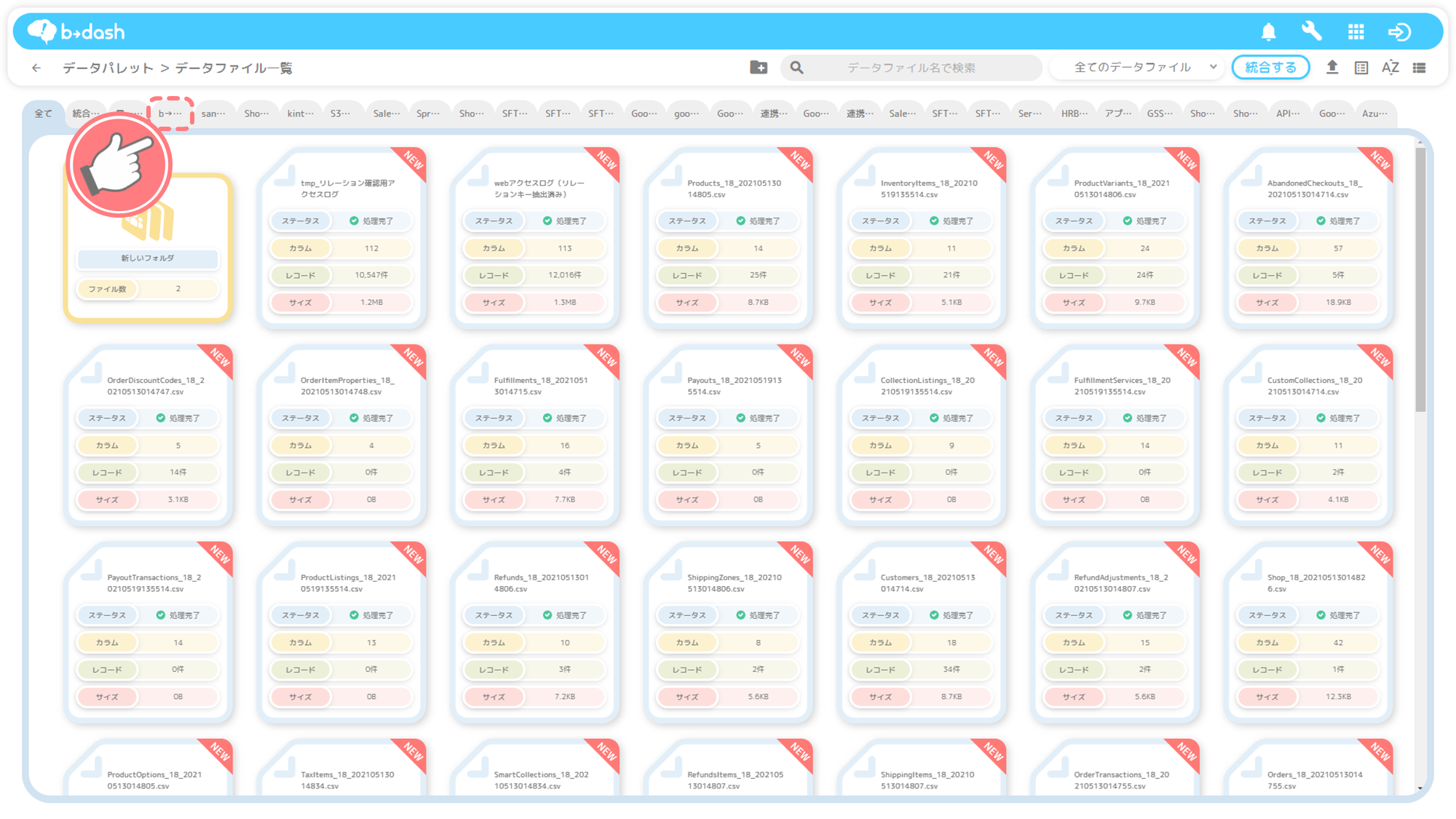Open the AbandonedCheckouts_18 csv card

[1308, 239]
